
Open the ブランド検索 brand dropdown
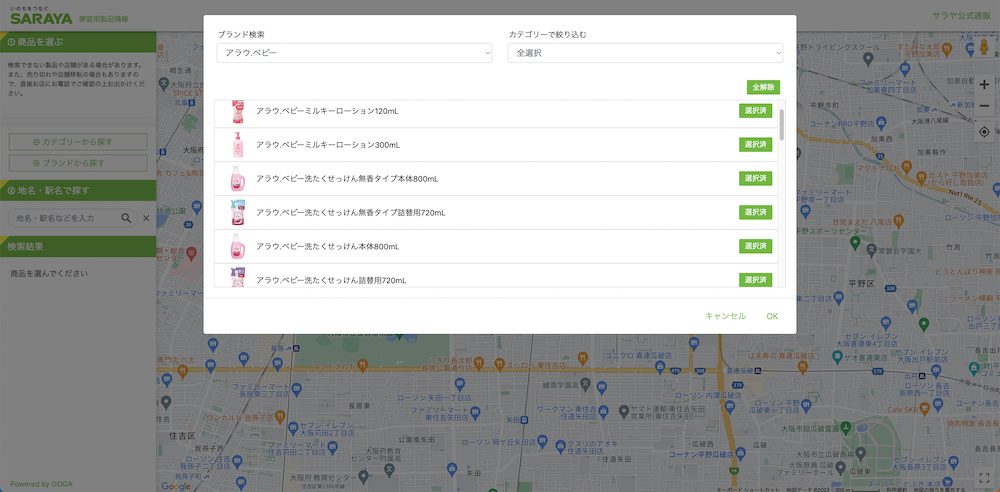coord(354,53)
